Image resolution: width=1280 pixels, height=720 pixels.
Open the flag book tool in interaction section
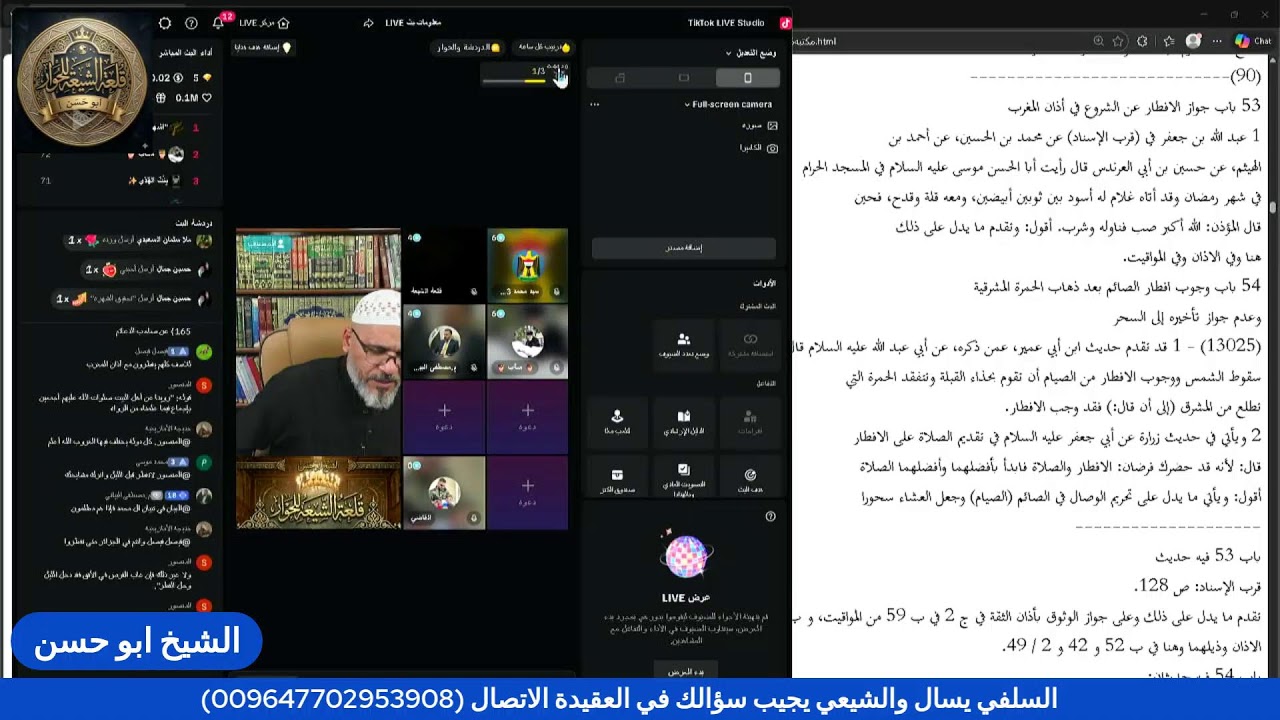pos(684,422)
